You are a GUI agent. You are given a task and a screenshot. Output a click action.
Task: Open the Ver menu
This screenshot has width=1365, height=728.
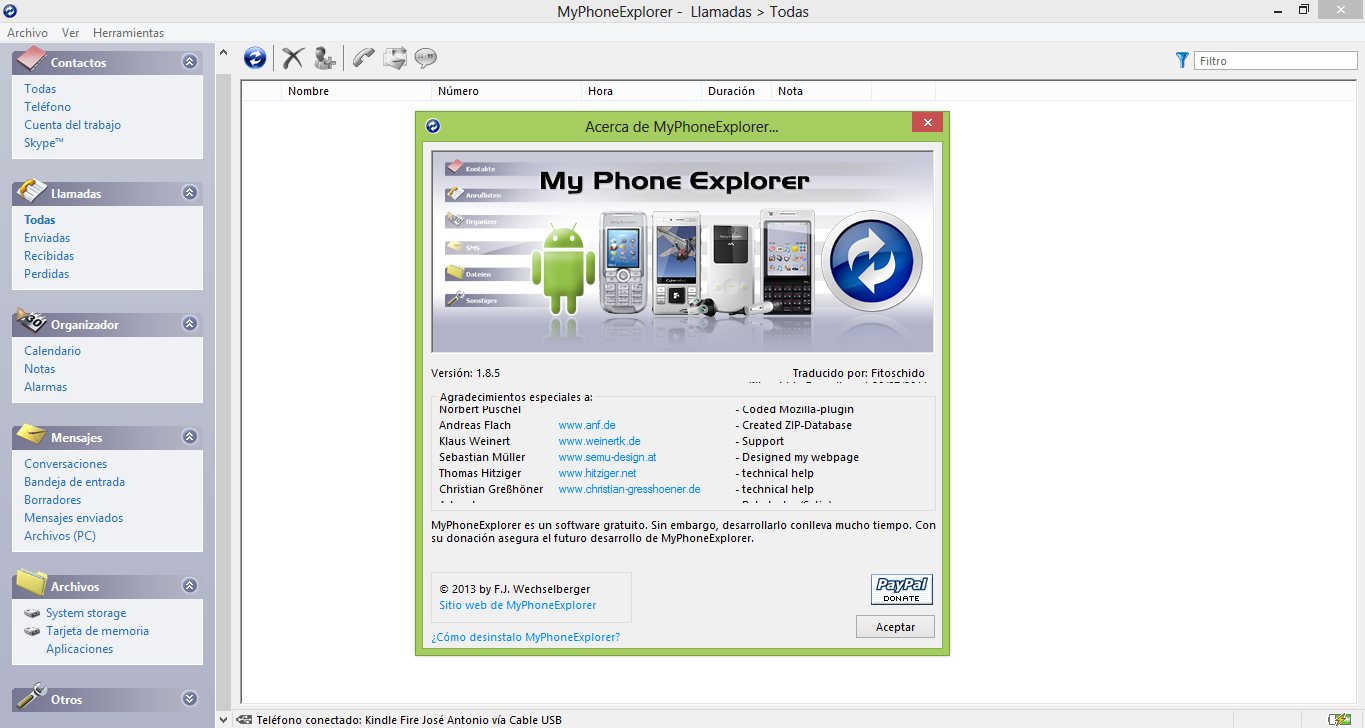point(71,33)
